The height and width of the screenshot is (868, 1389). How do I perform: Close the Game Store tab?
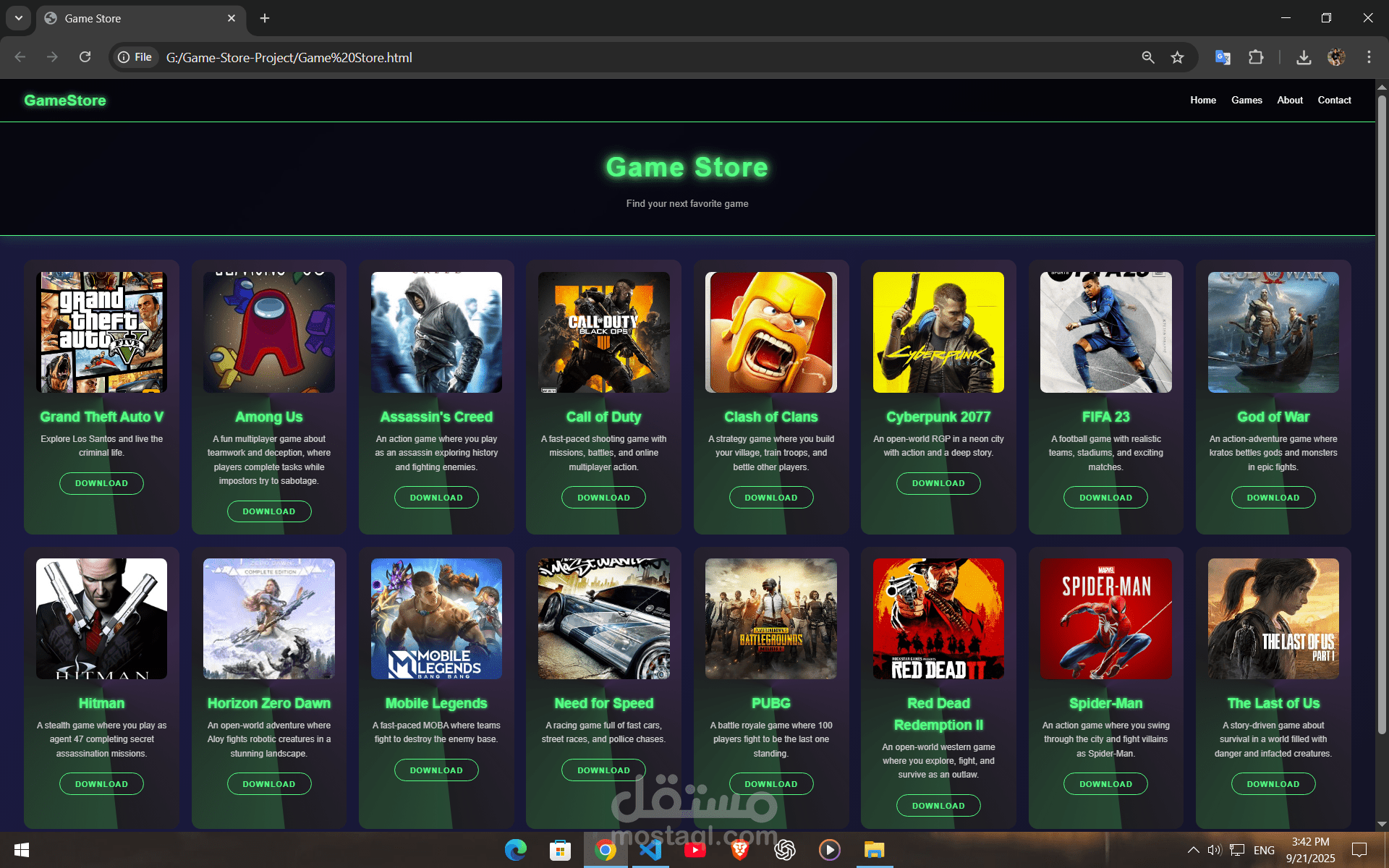(231, 18)
